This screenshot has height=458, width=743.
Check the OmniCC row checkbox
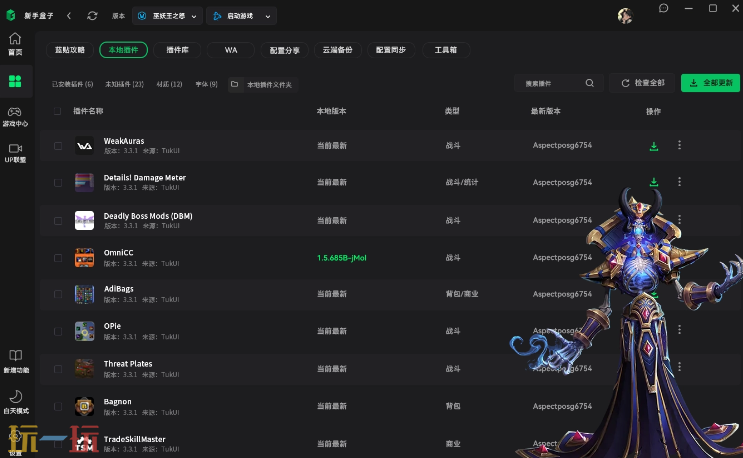click(x=58, y=258)
